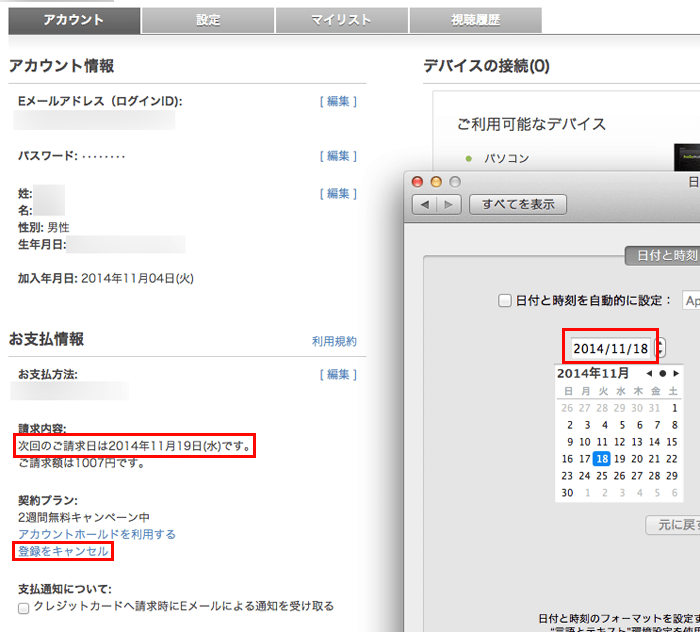Screen dimensions: 700x632
Task: Select day 19 in the November calendar
Action: (x=619, y=459)
